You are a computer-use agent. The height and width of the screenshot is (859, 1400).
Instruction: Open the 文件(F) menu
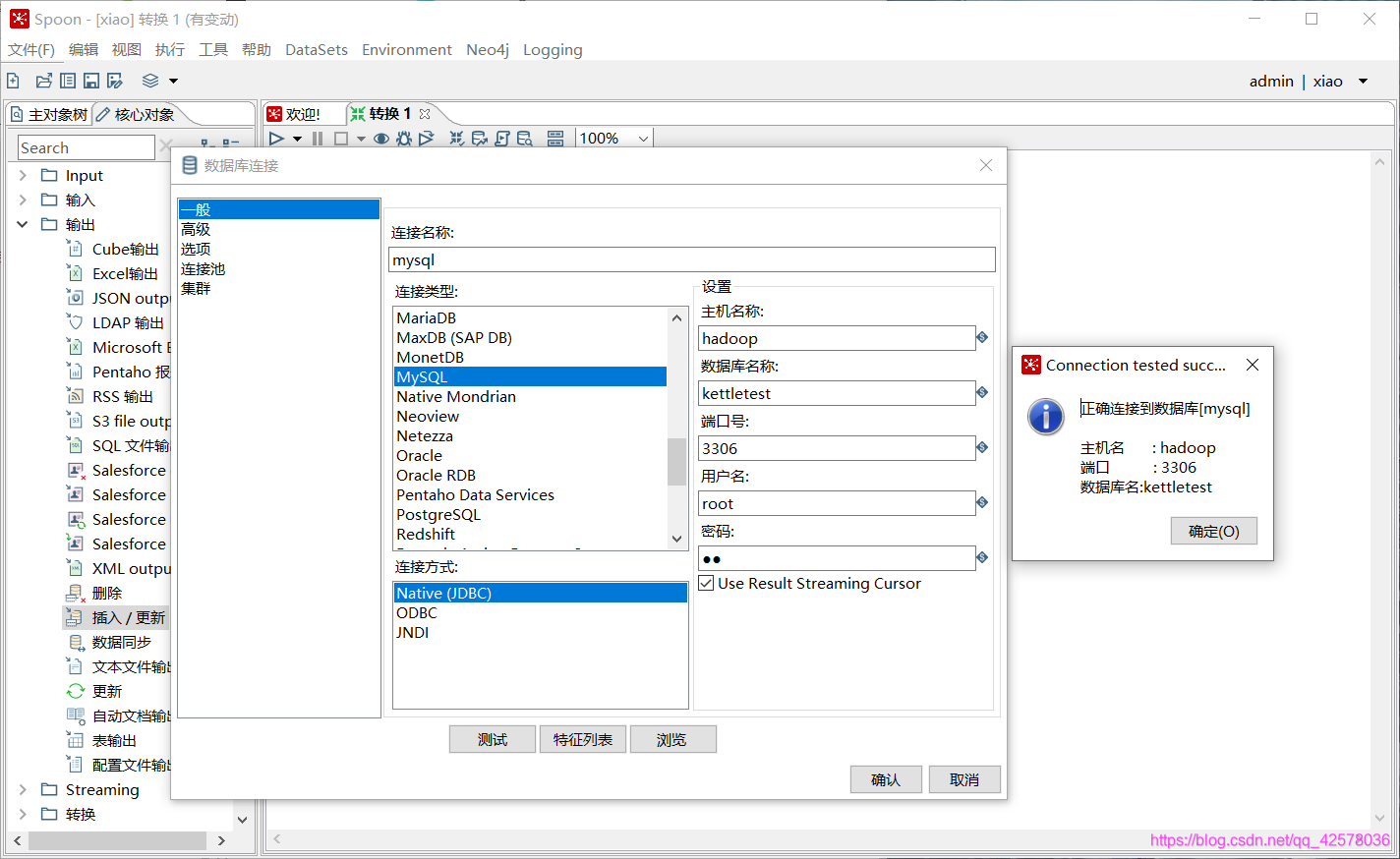(x=31, y=49)
